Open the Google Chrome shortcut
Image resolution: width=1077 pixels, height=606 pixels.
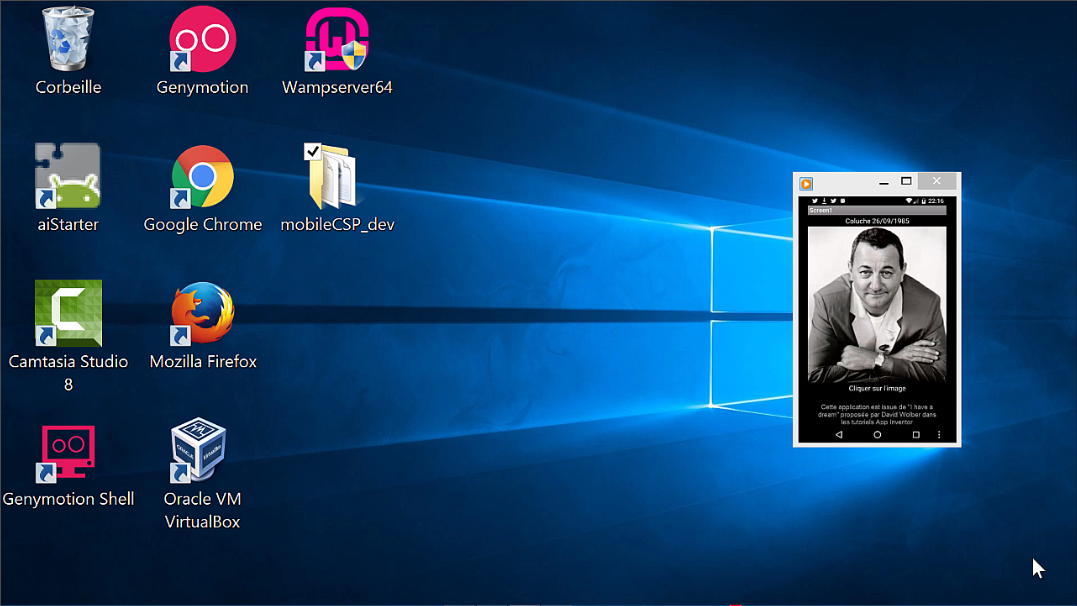[202, 176]
